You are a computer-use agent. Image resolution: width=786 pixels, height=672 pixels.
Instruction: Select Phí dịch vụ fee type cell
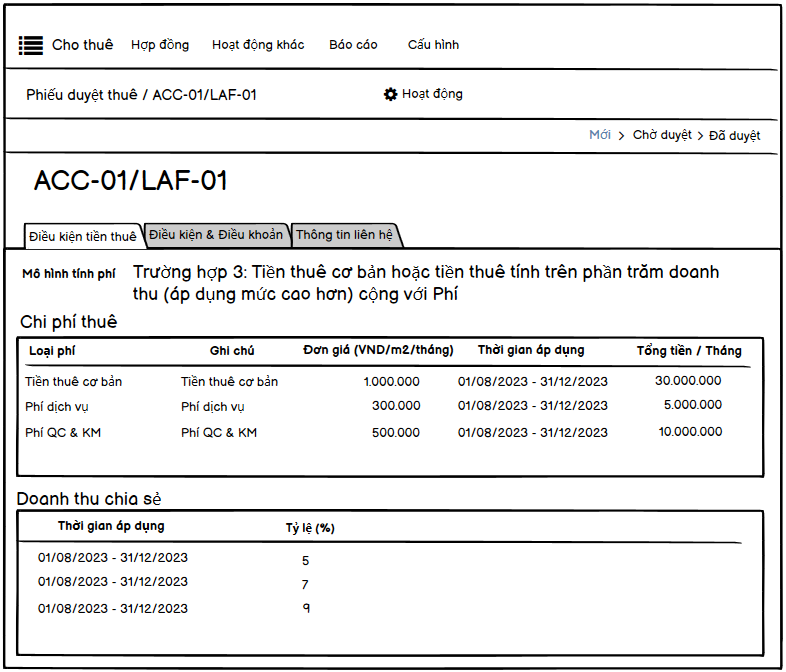click(57, 407)
